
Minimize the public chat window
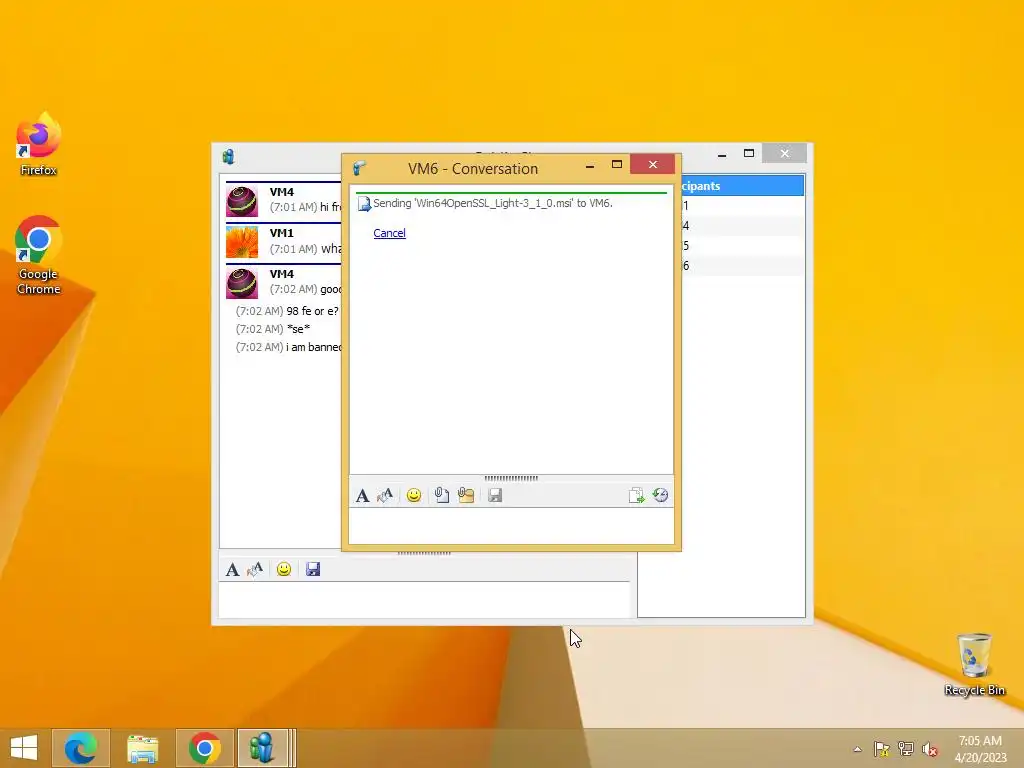[722, 154]
